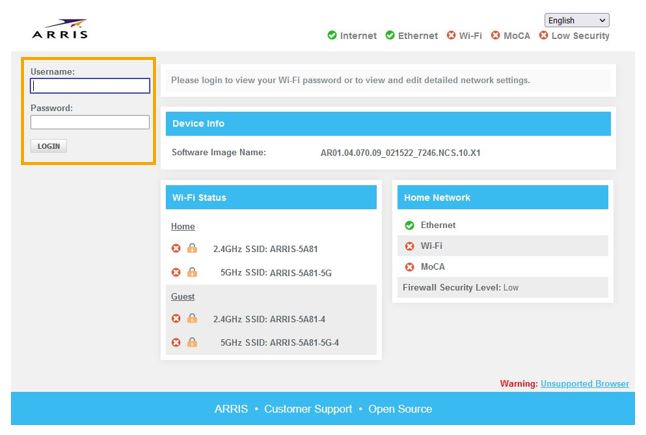Click the Username: label

(52, 72)
